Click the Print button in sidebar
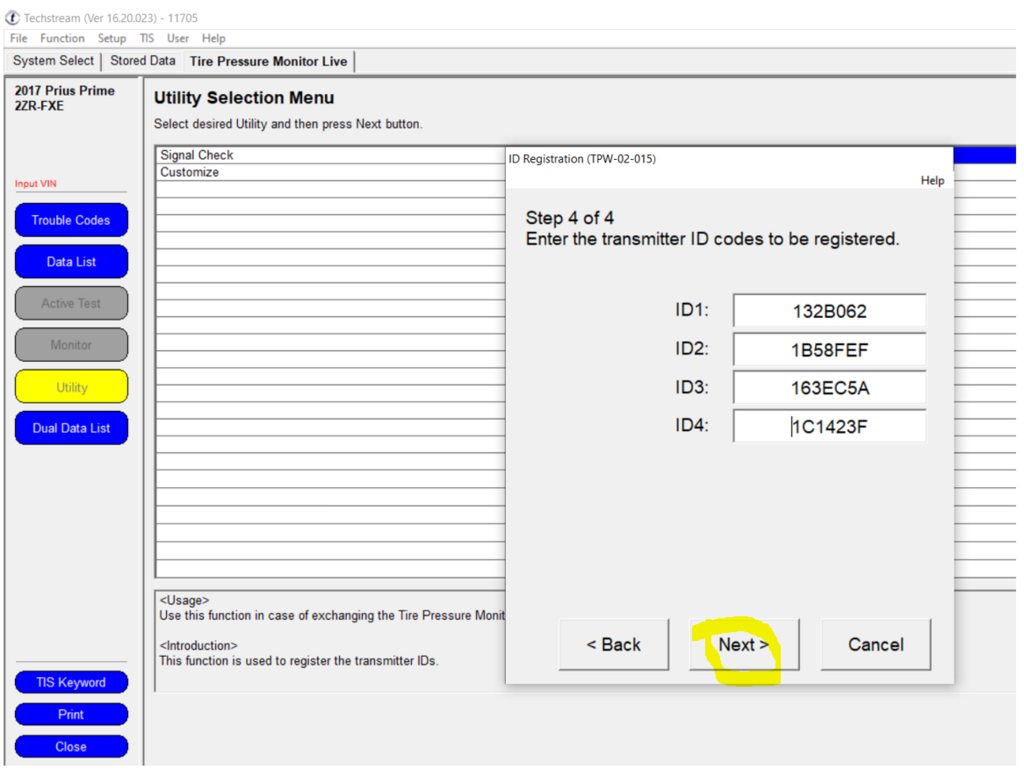1024x770 pixels. (71, 714)
